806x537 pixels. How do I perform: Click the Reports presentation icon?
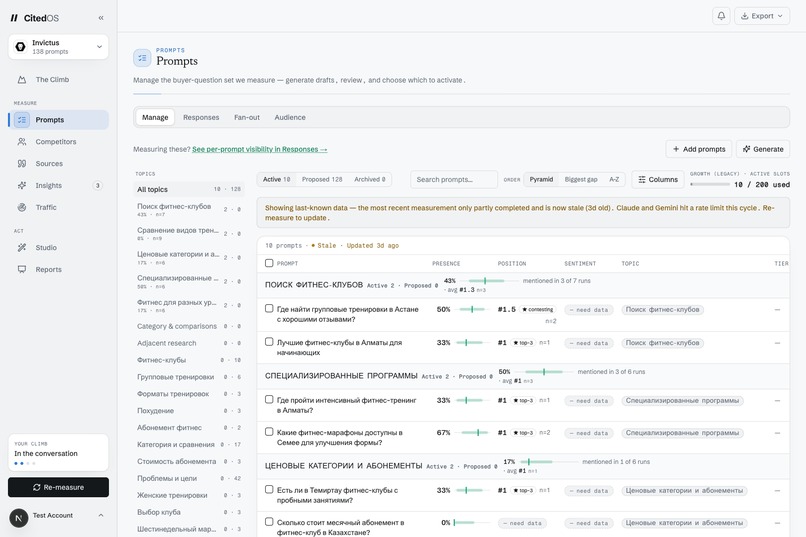point(22,269)
